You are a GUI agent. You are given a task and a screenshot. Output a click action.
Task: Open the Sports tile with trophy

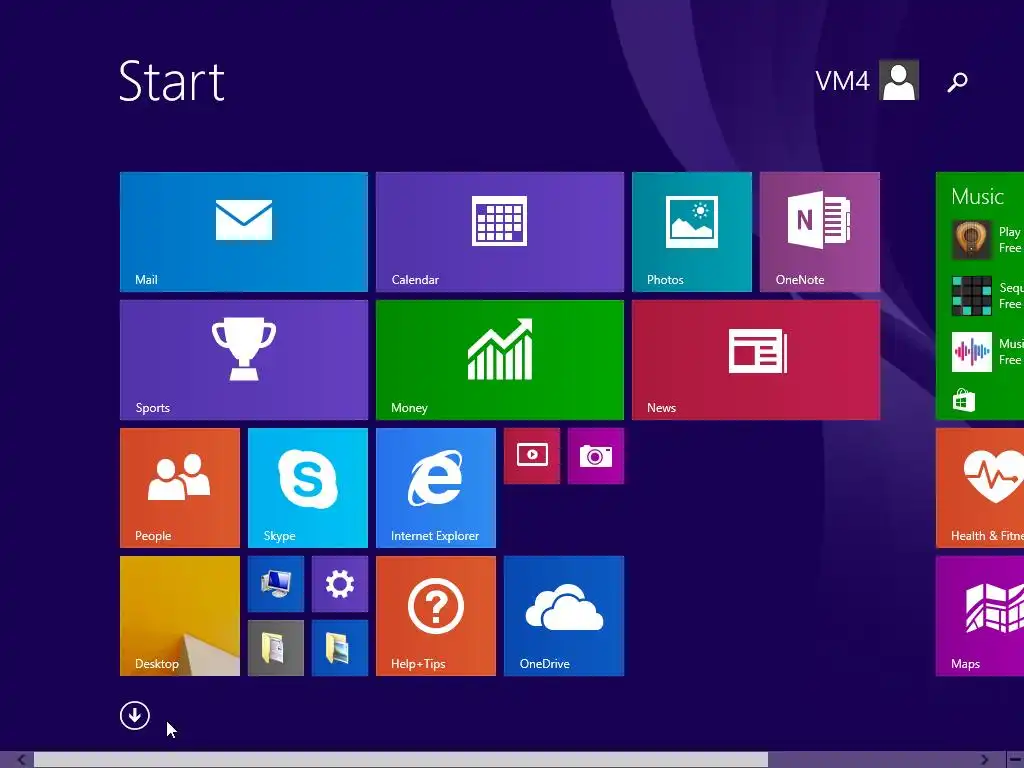244,360
